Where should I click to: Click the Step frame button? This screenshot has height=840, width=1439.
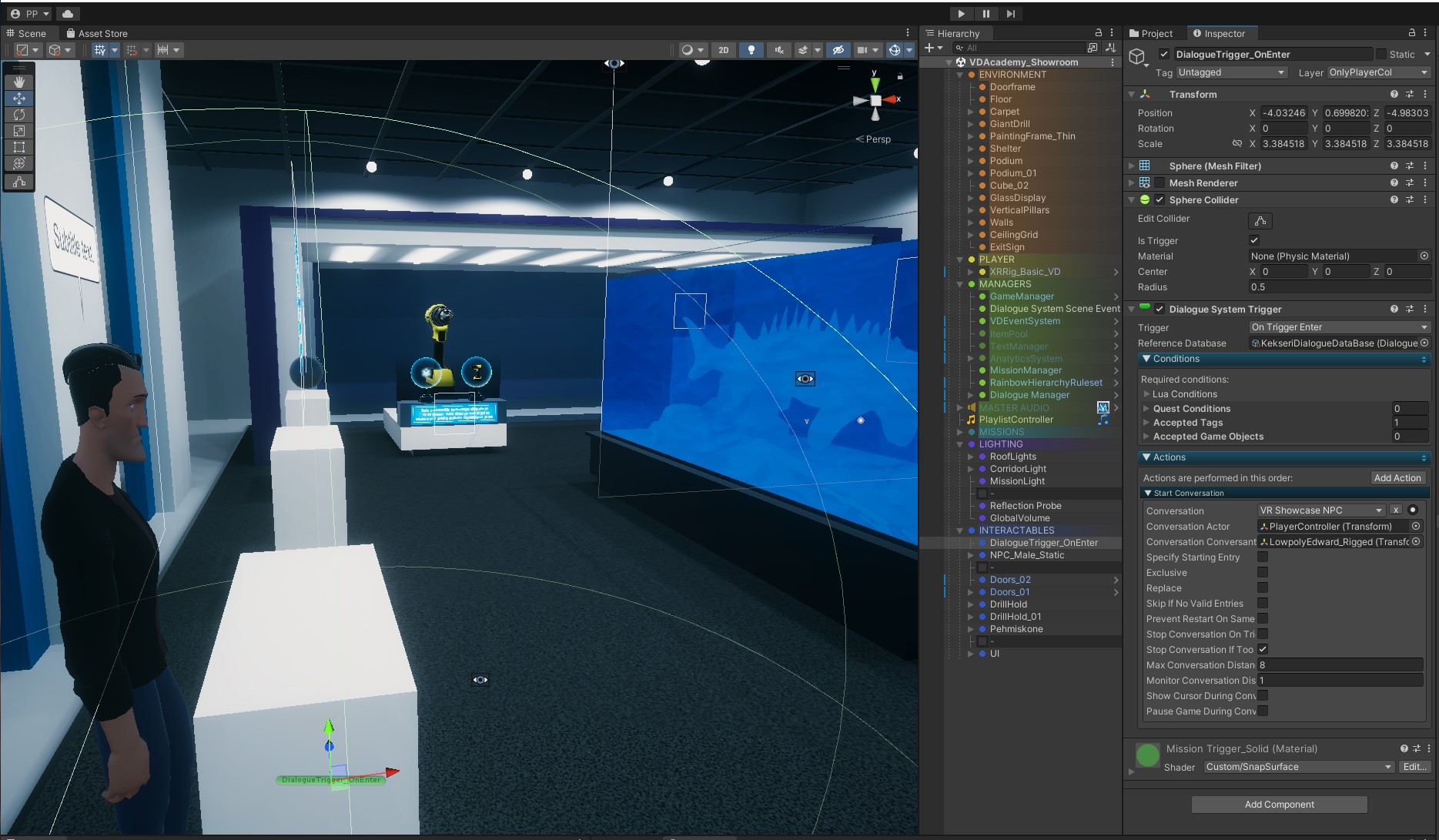[1011, 14]
